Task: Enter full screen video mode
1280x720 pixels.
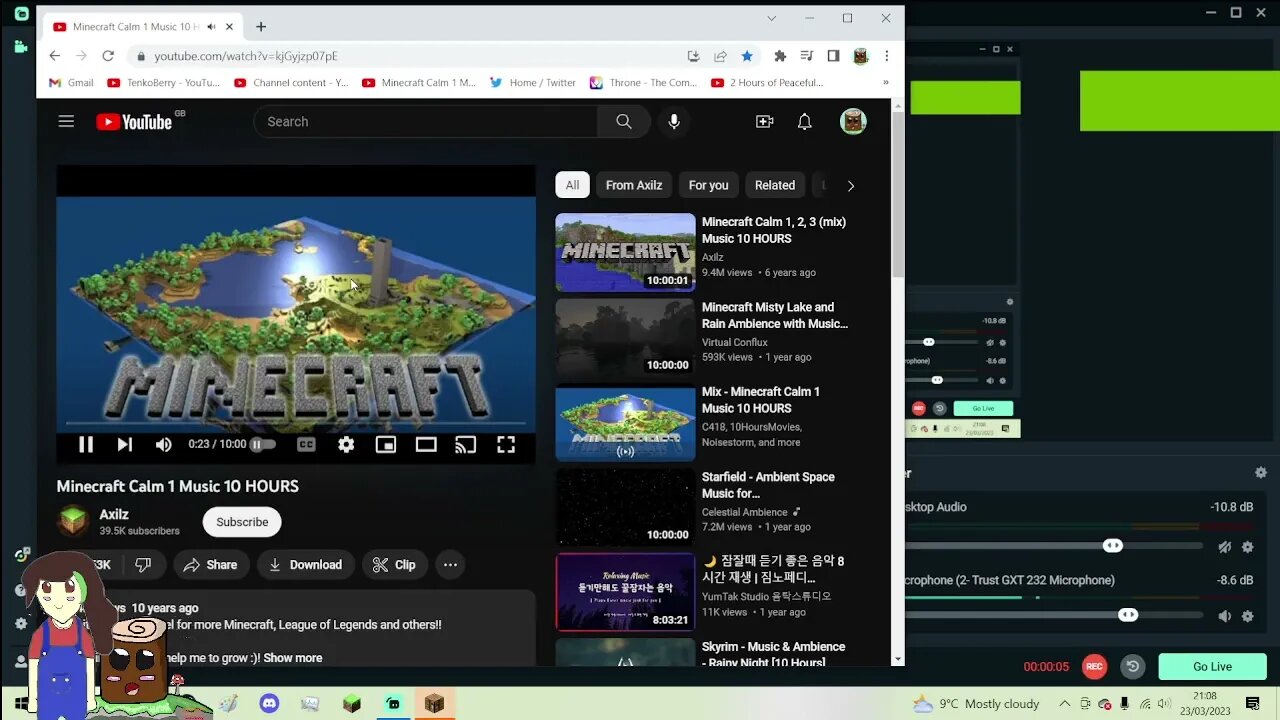Action: (506, 445)
